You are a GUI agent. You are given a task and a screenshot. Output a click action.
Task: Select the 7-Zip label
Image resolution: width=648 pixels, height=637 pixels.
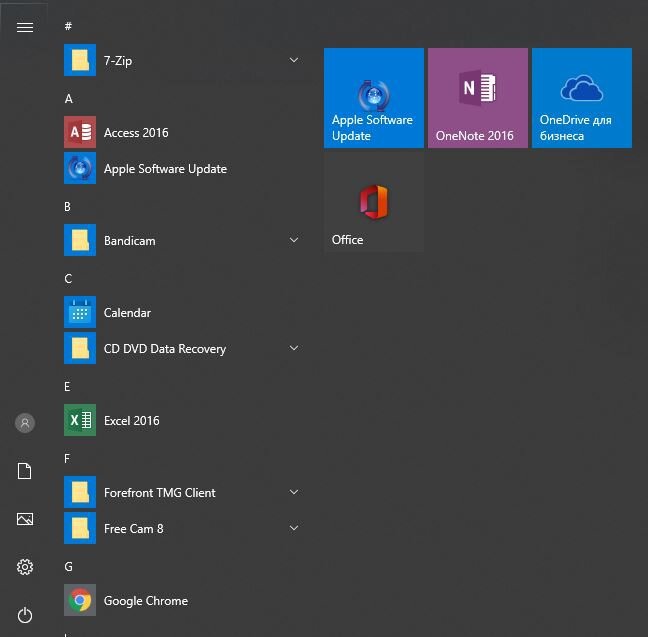pyautogui.click(x=118, y=61)
